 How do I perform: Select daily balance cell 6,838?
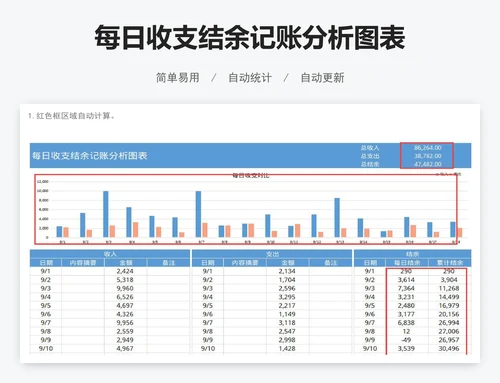point(406,323)
